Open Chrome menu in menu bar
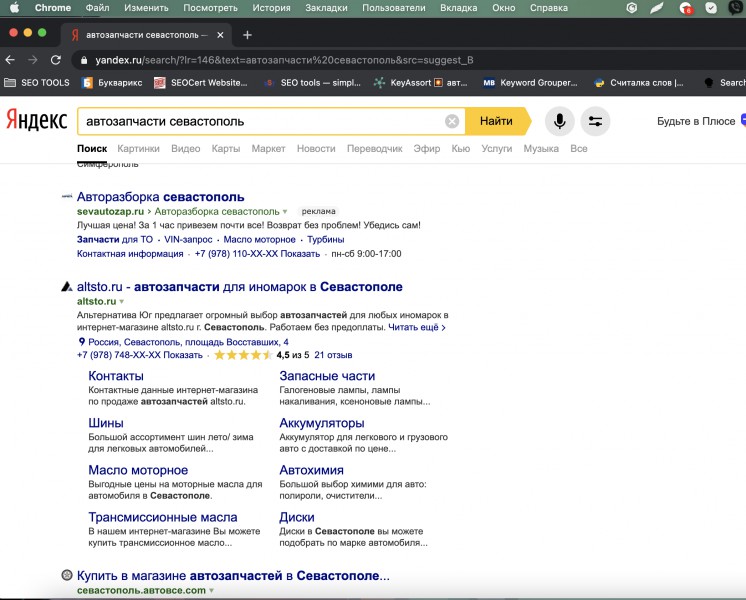This screenshot has width=746, height=600. click(x=53, y=8)
